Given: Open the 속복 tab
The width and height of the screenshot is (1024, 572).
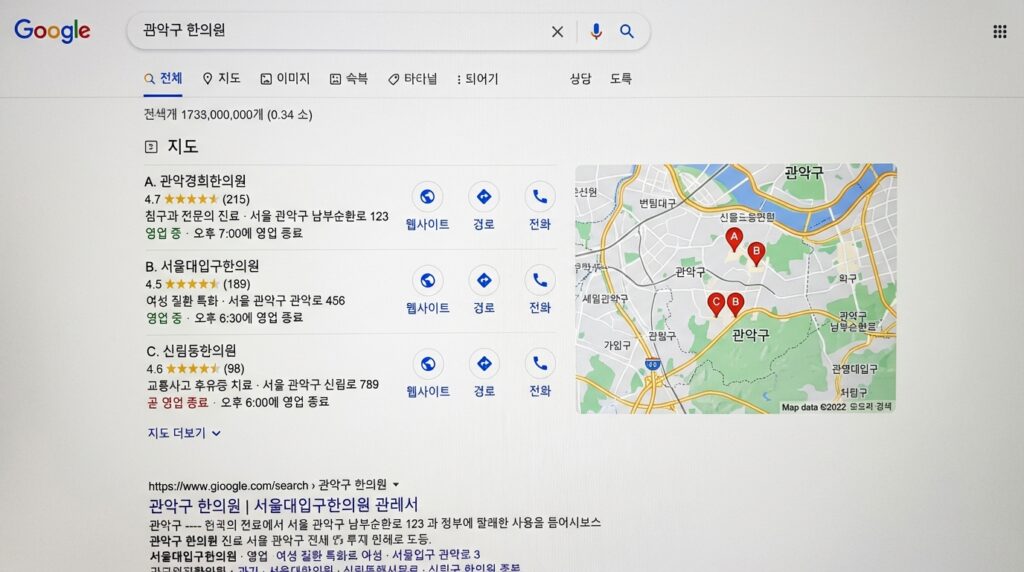Looking at the screenshot, I should [x=349, y=79].
